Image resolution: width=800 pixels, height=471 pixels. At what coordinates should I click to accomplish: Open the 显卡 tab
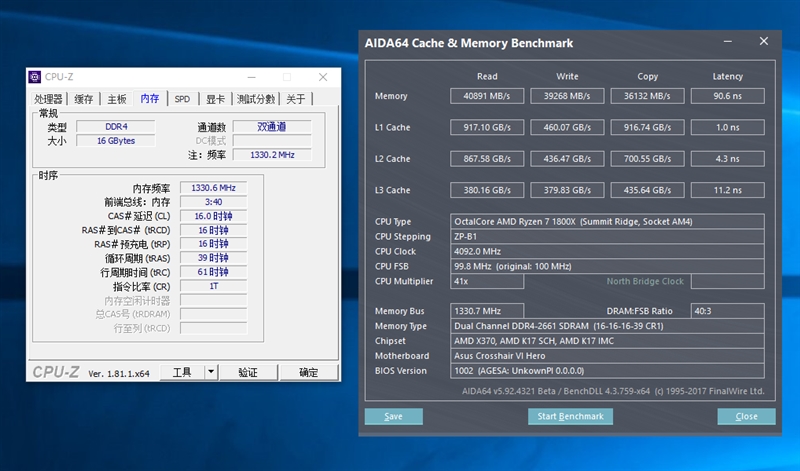(215, 99)
